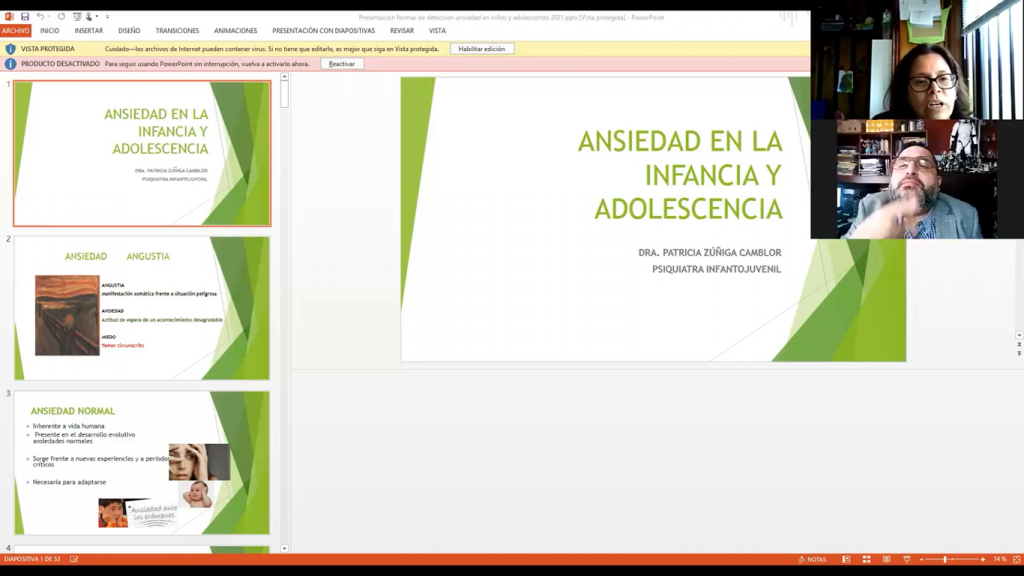The width and height of the screenshot is (1024, 576).
Task: Click the Save icon in quick access toolbar
Action: [25, 17]
